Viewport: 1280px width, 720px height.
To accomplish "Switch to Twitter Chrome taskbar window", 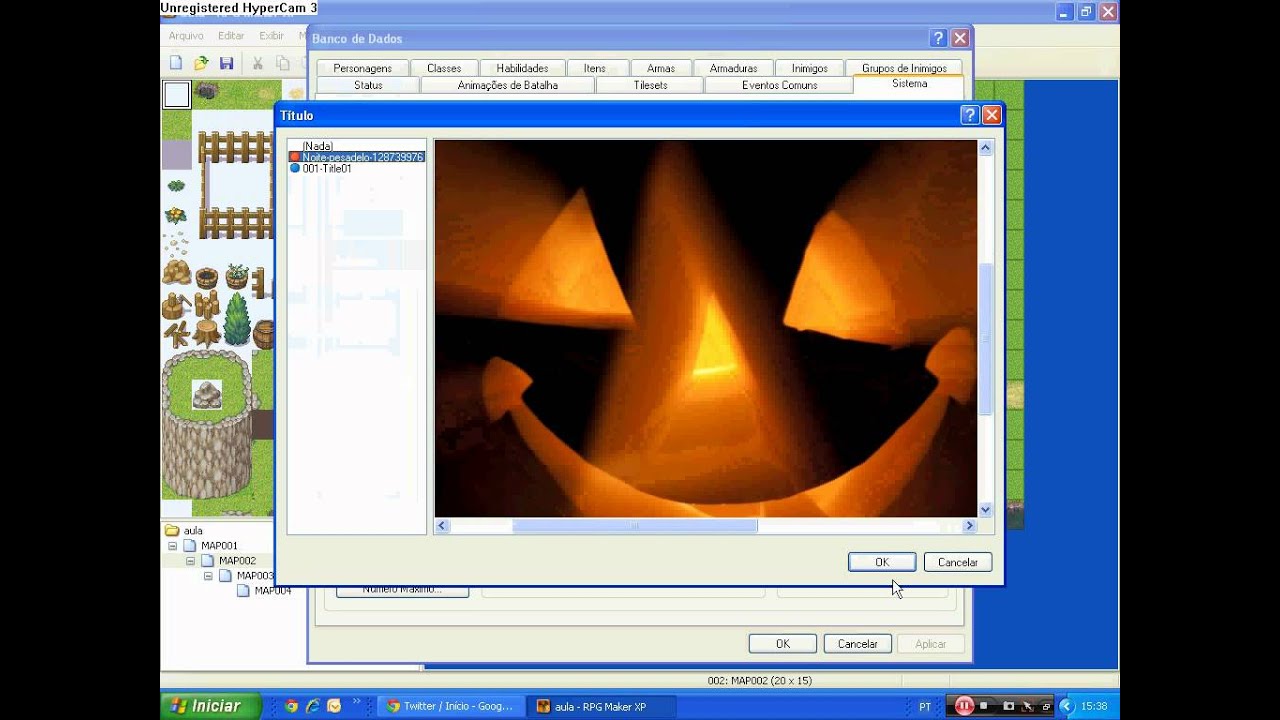I will [452, 706].
